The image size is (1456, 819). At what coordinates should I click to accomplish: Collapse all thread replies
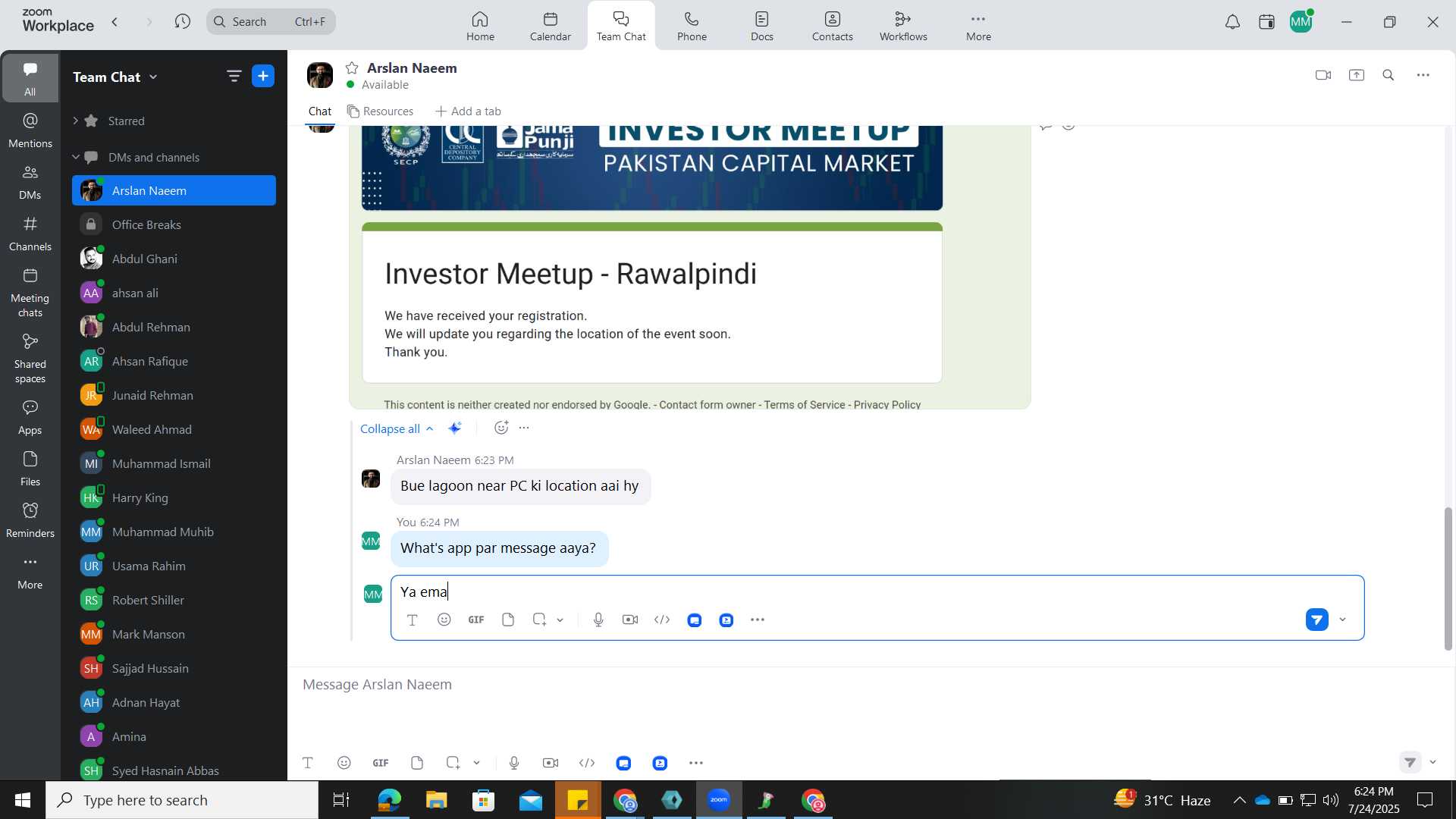397,428
